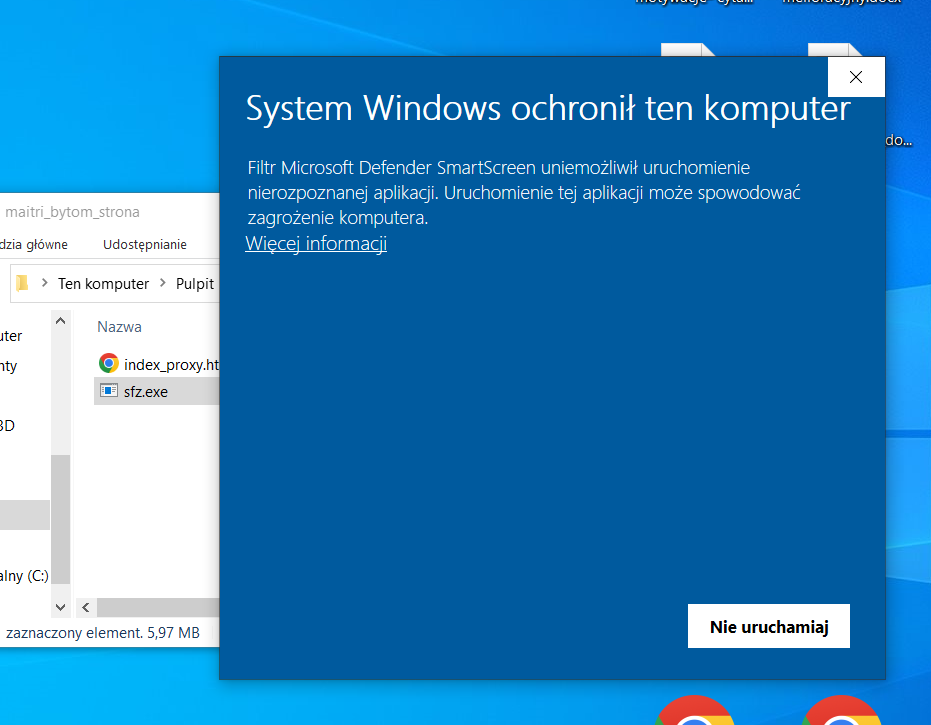The height and width of the screenshot is (725, 931).
Task: Select the local disk (C:) navigation item
Action: (24, 575)
